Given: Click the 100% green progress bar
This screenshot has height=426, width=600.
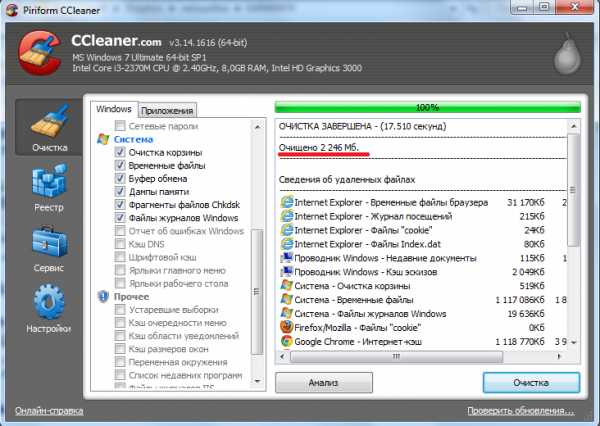Looking at the screenshot, I should 427,107.
